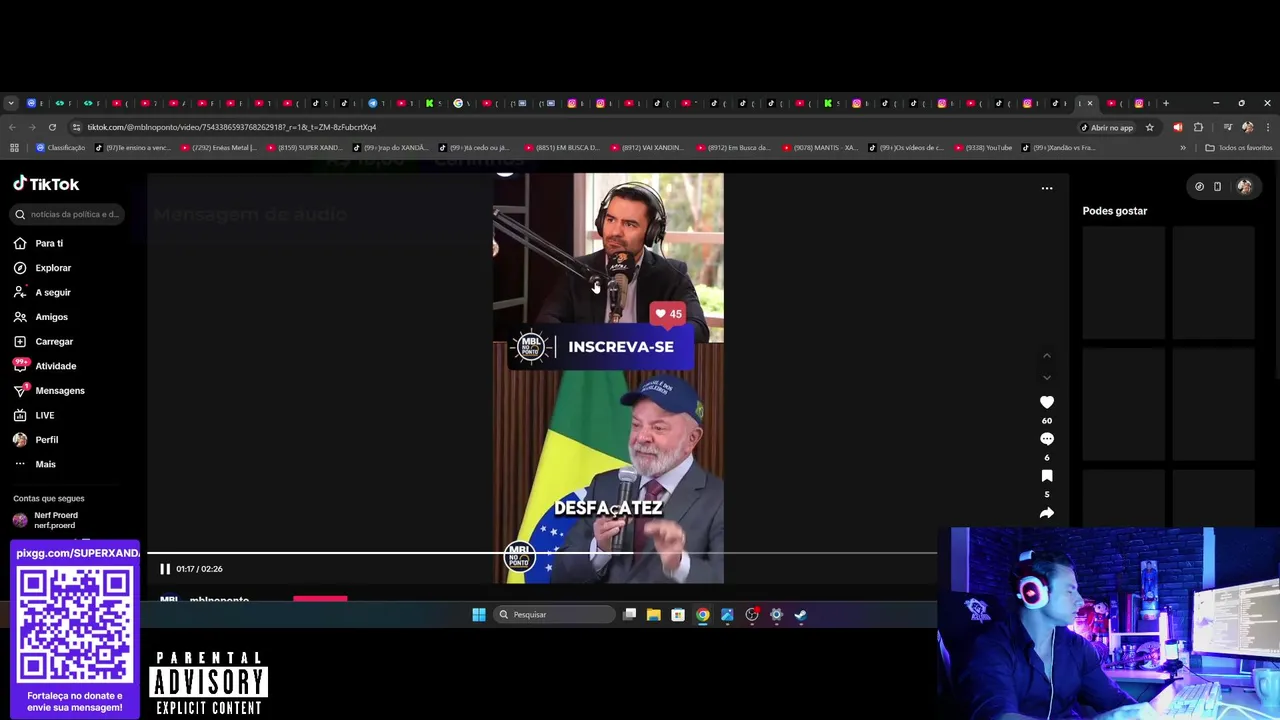Screen dimensions: 1280x720
Task: Click taskbar Pesquisar search box
Action: coord(555,615)
